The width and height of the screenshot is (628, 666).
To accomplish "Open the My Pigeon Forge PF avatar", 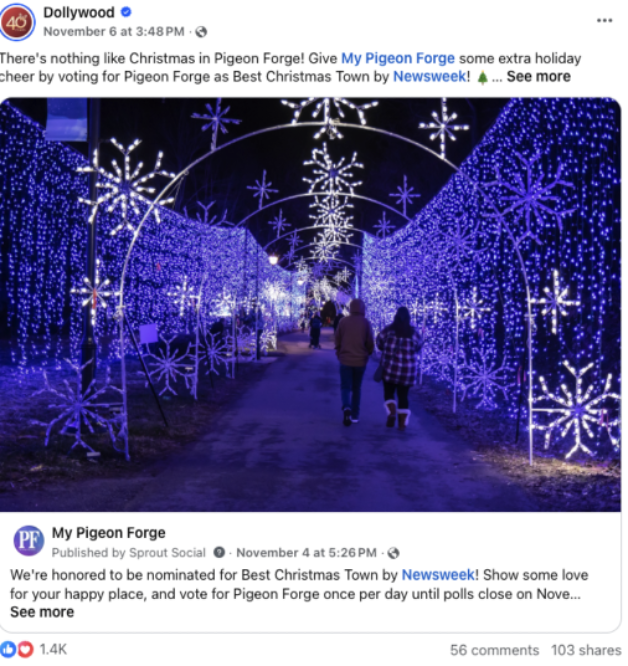I will 29,540.
